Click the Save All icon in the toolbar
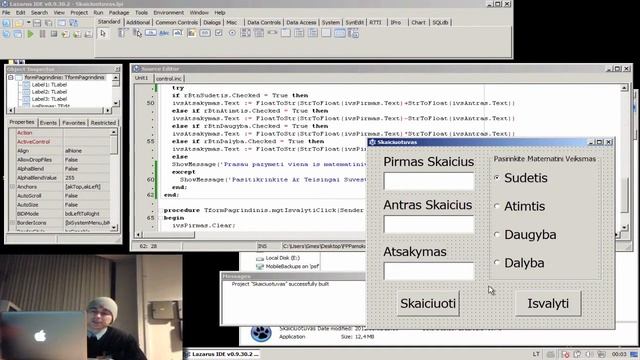 (49, 23)
